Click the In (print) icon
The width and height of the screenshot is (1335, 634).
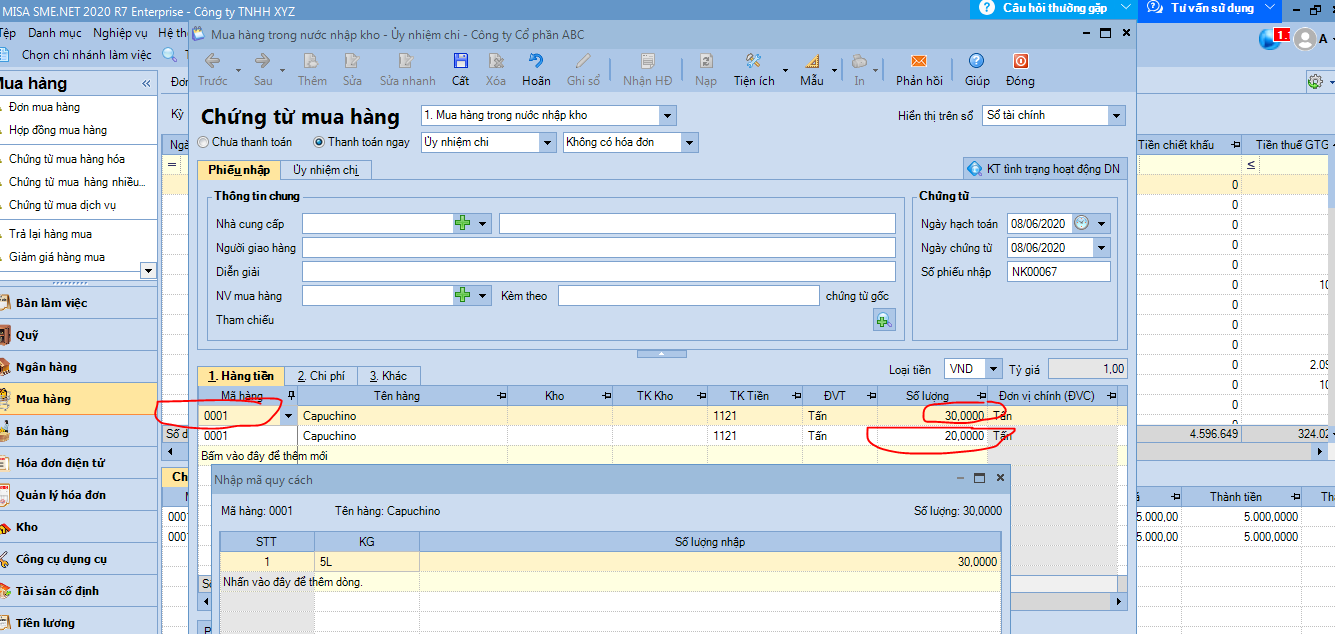[x=859, y=61]
